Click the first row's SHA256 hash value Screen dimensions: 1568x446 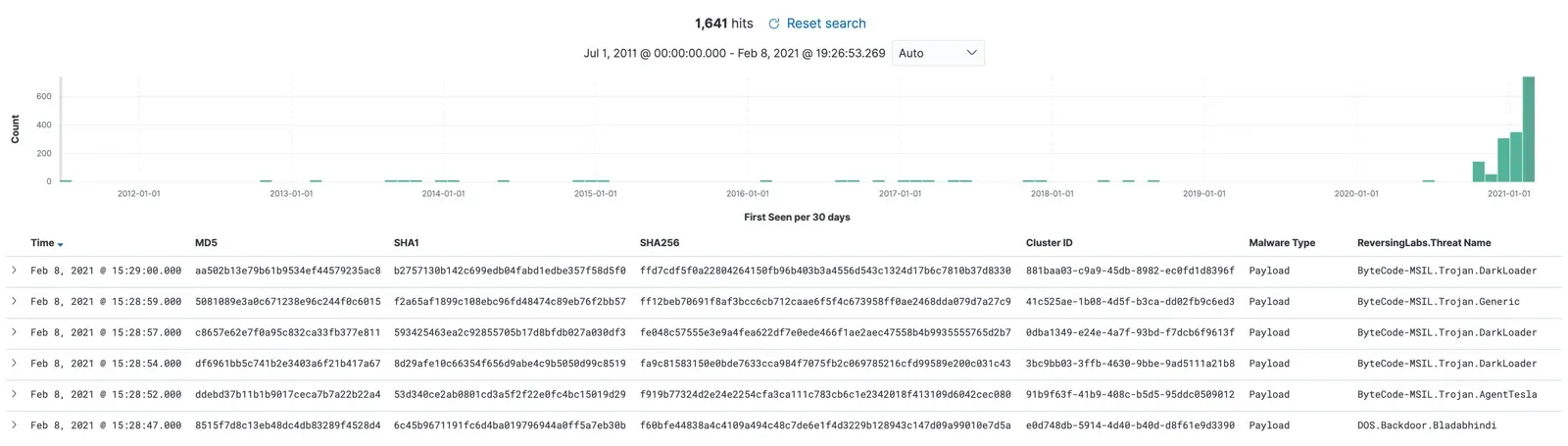coord(825,271)
